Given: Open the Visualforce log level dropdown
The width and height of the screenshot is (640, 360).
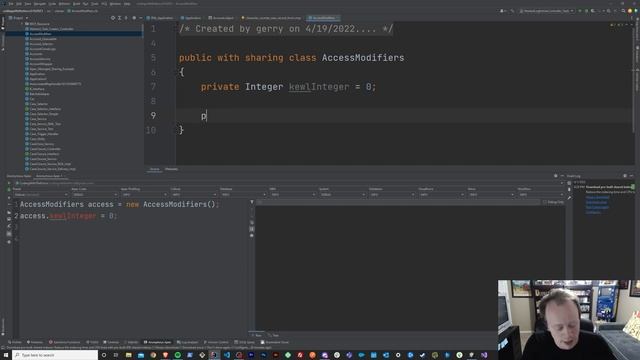Looking at the screenshot, I should [x=441, y=195].
